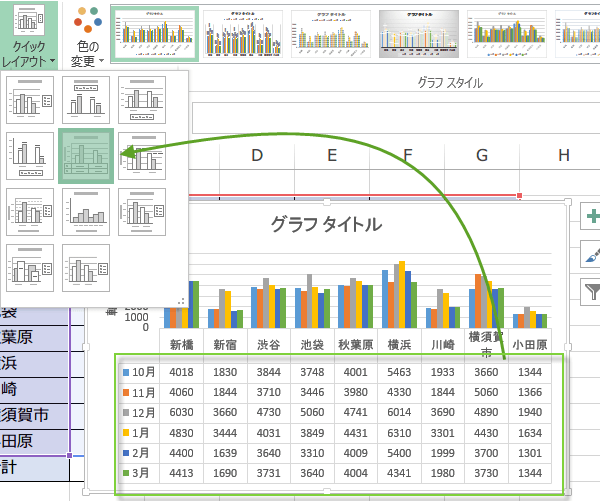Click the グラフ タイトル chart title
The image size is (600, 501).
click(x=326, y=224)
